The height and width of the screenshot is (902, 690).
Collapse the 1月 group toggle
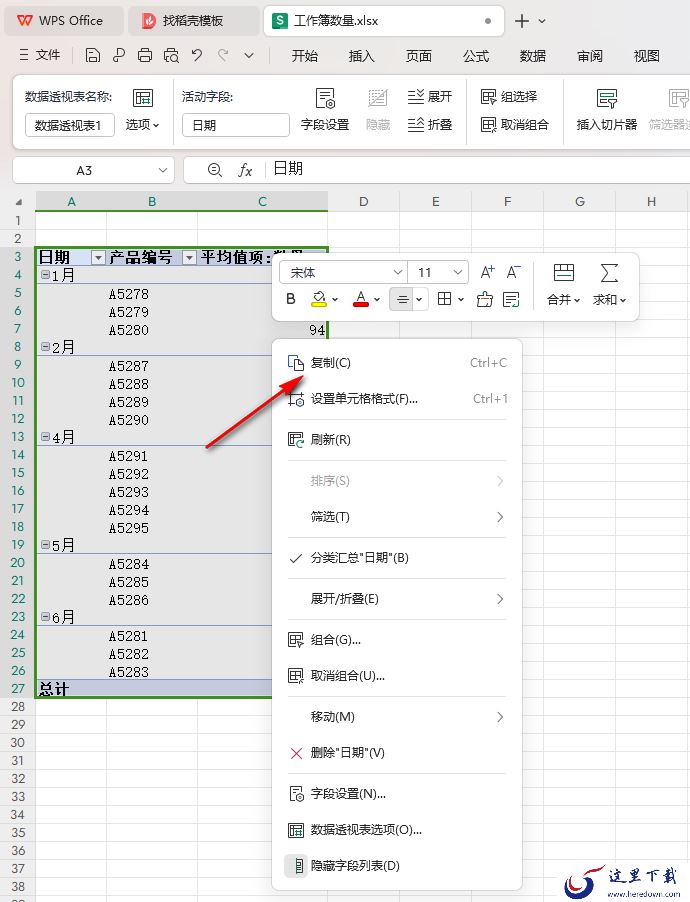[x=45, y=275]
